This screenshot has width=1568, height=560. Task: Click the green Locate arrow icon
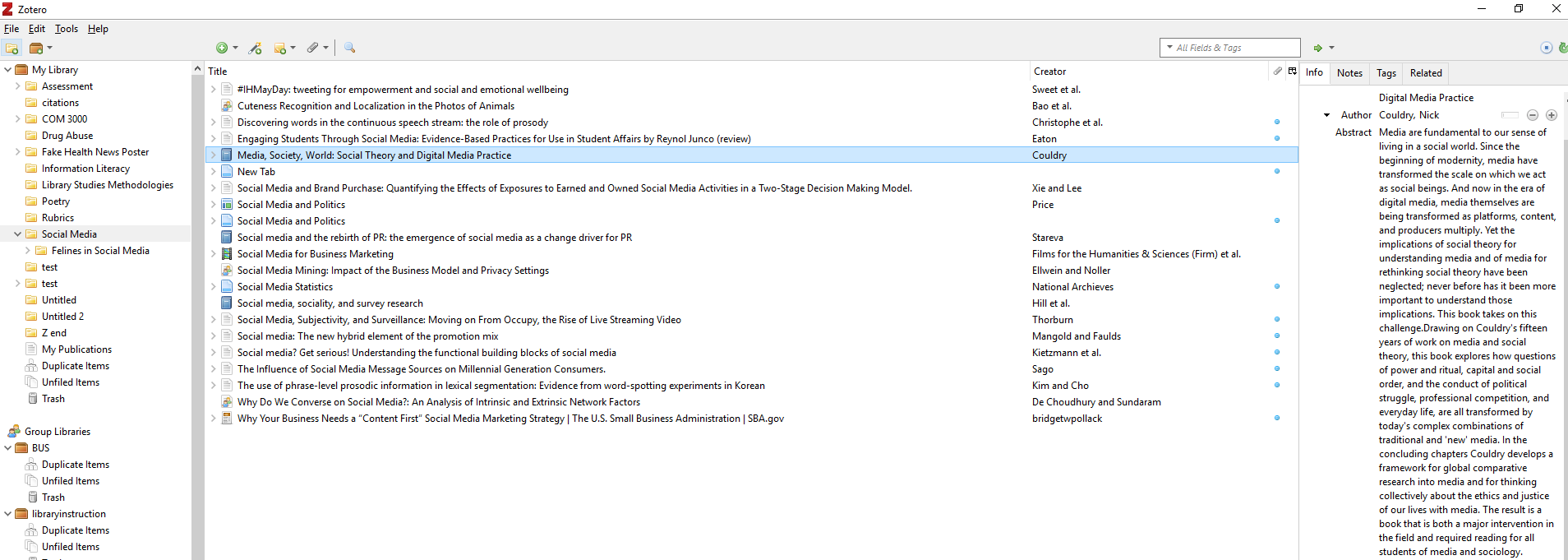click(1318, 48)
